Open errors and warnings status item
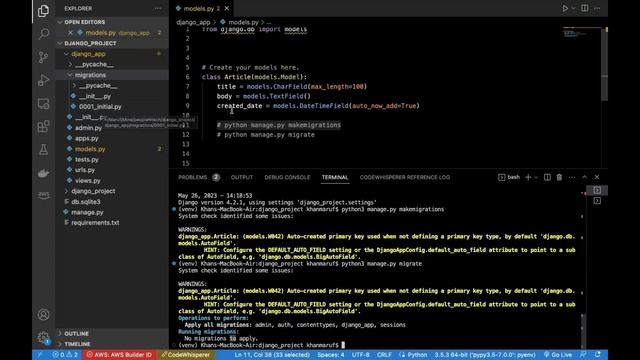Screen dimensions: 640x360 [x=64, y=355]
